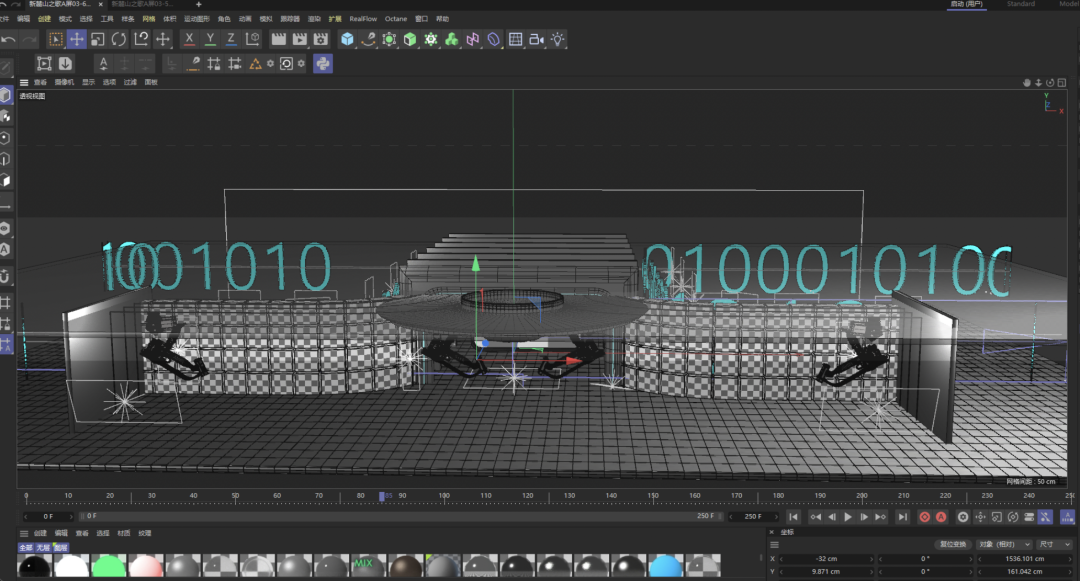Click the 复位变换 reset transform button

(x=953, y=545)
